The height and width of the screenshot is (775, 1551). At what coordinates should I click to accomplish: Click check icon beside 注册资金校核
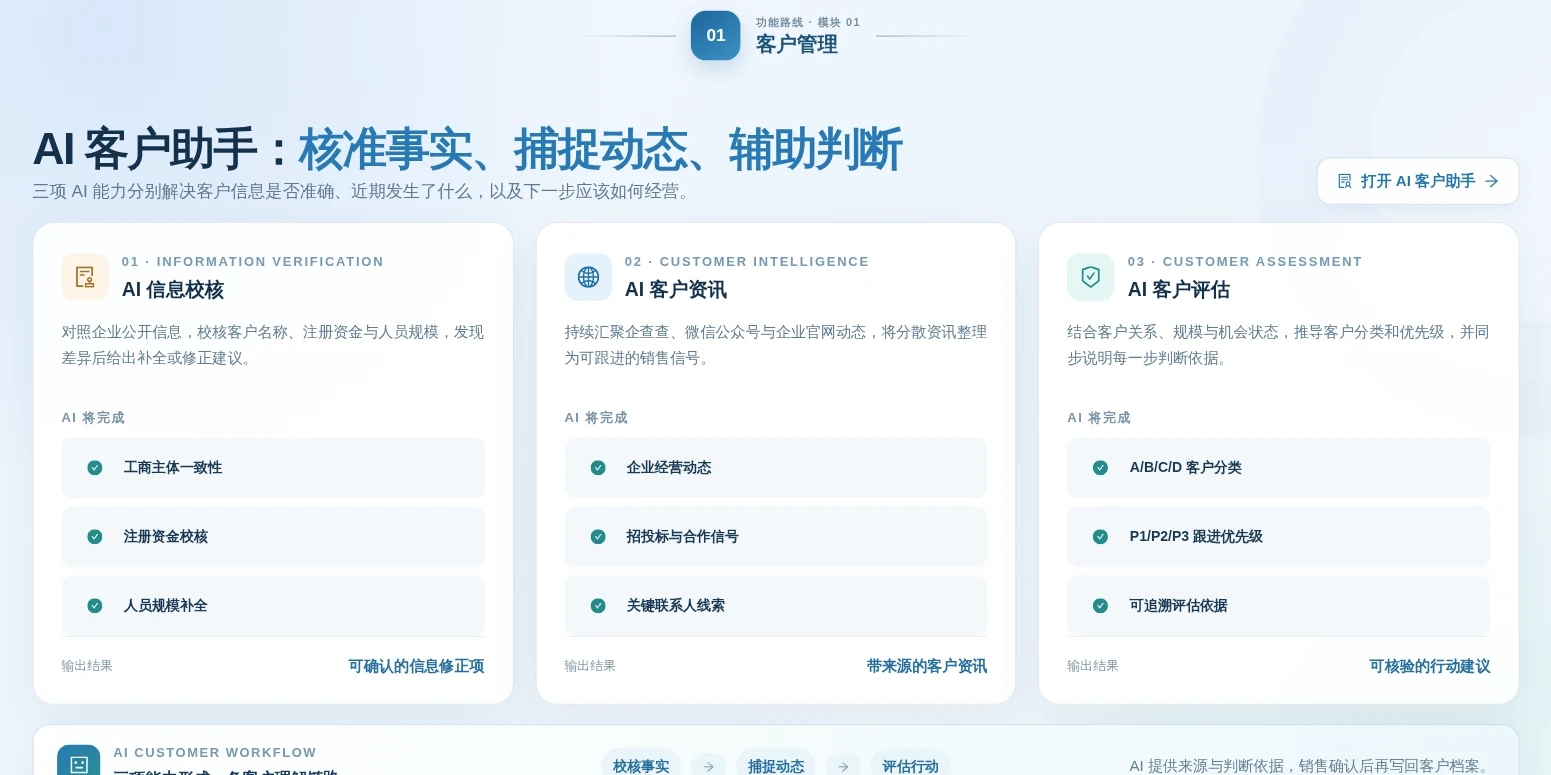coord(95,537)
